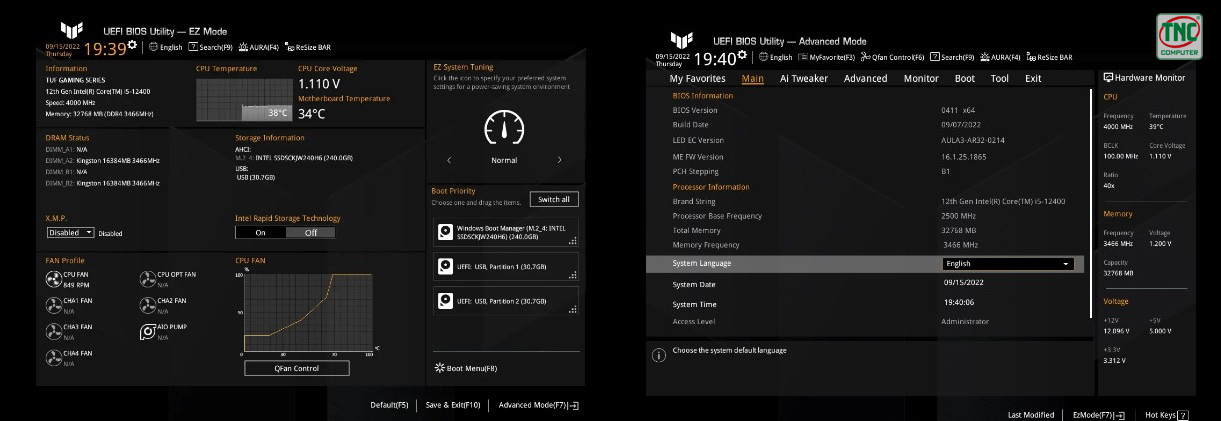Image resolution: width=1221 pixels, height=421 pixels.
Task: Open the Tool tab
Action: pyautogui.click(x=1000, y=78)
